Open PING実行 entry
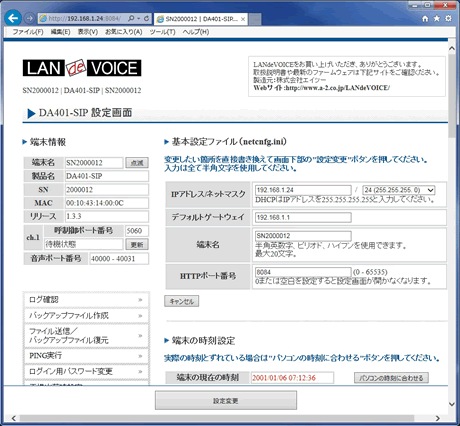The height and width of the screenshot is (426, 460). click(86, 356)
